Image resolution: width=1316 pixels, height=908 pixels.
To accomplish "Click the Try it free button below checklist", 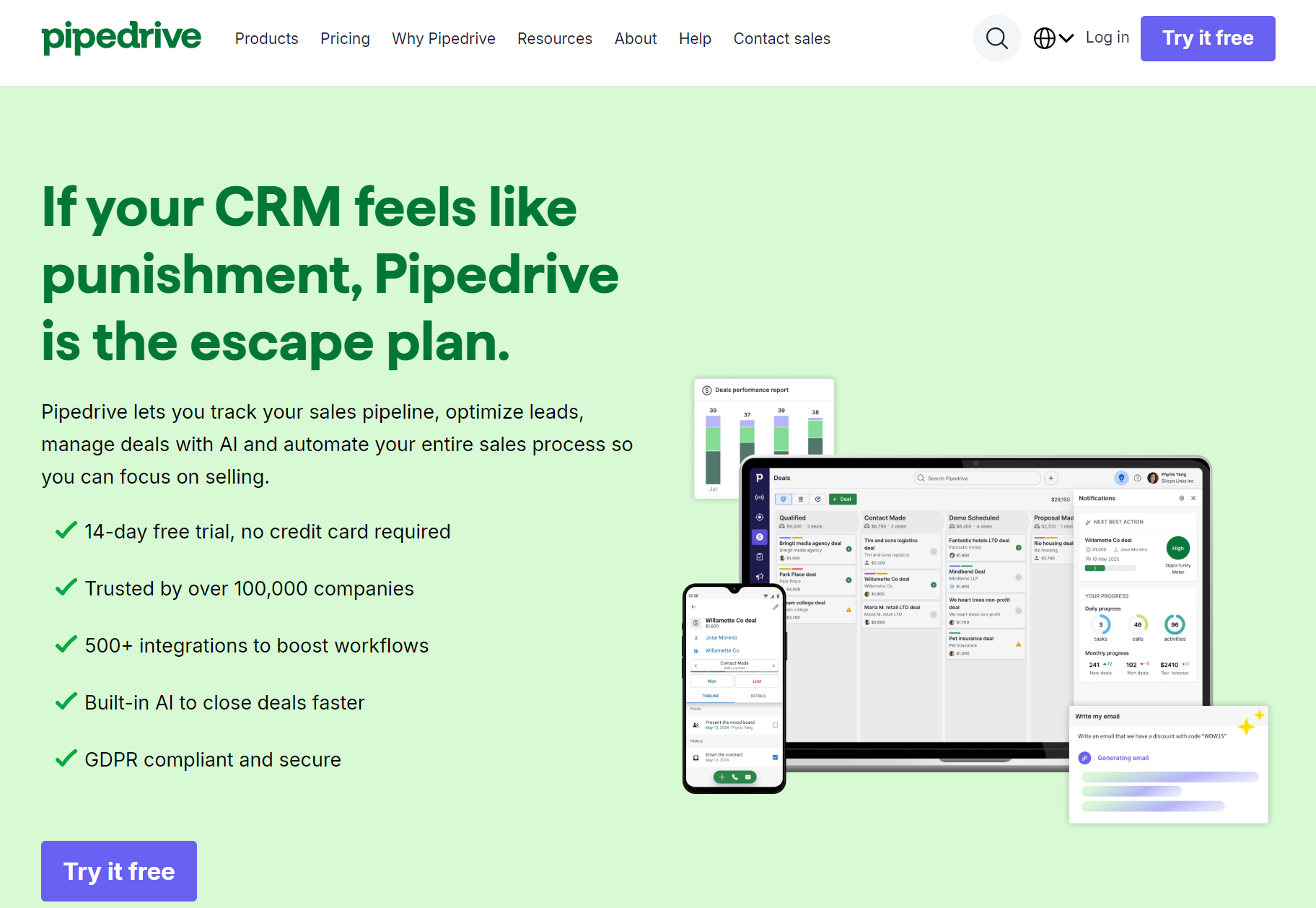I will 119,871.
